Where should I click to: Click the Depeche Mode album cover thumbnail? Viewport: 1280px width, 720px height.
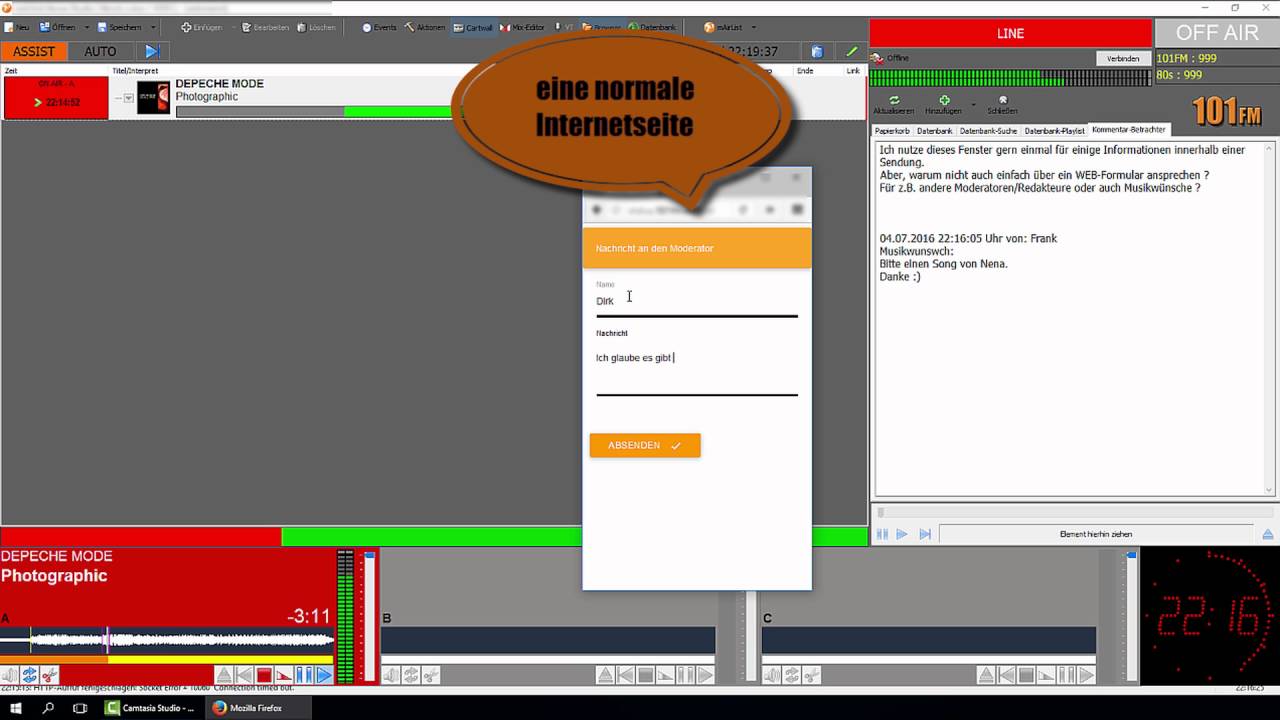(x=154, y=98)
